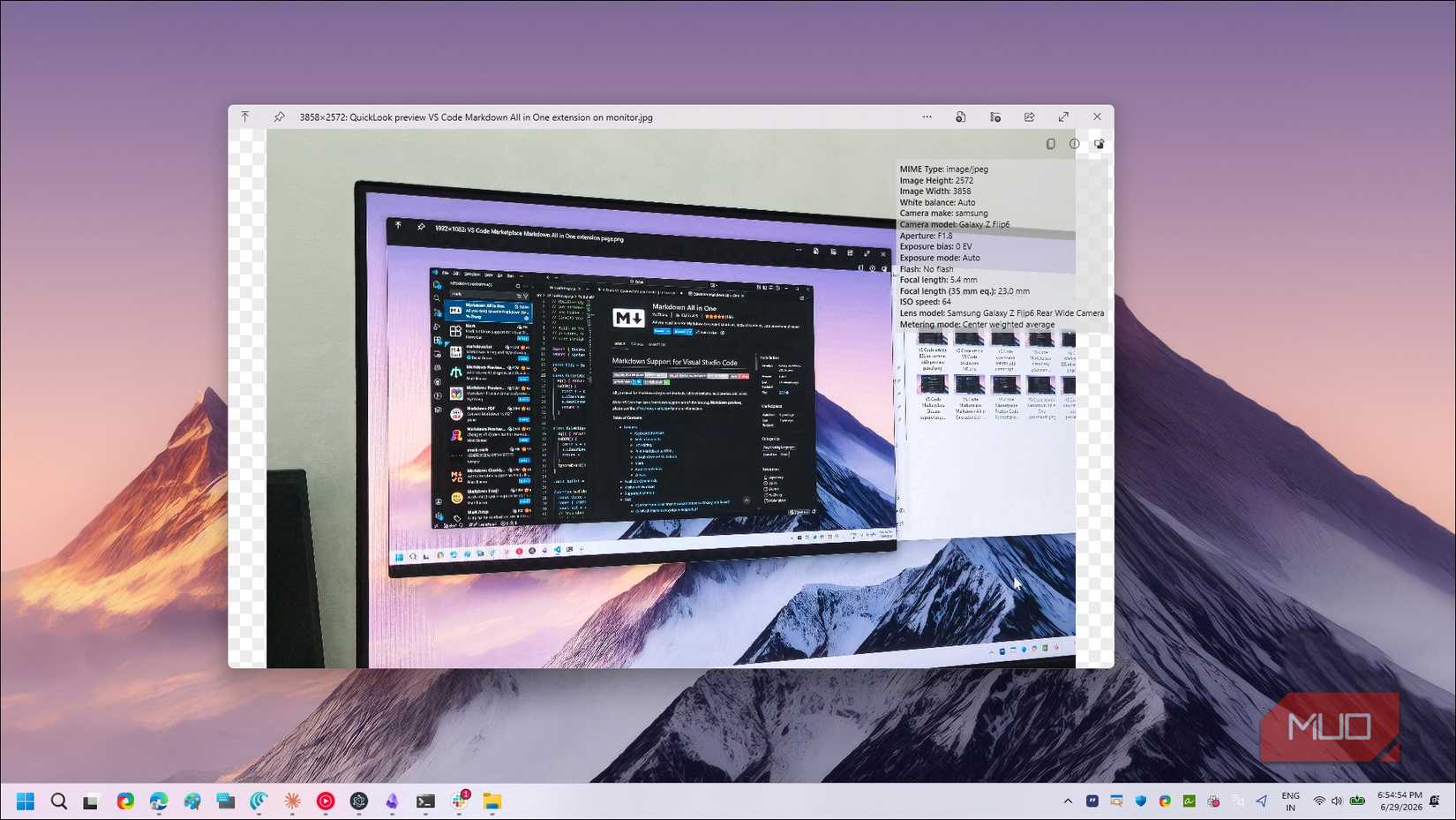Show hidden system tray icons

tap(1068, 801)
